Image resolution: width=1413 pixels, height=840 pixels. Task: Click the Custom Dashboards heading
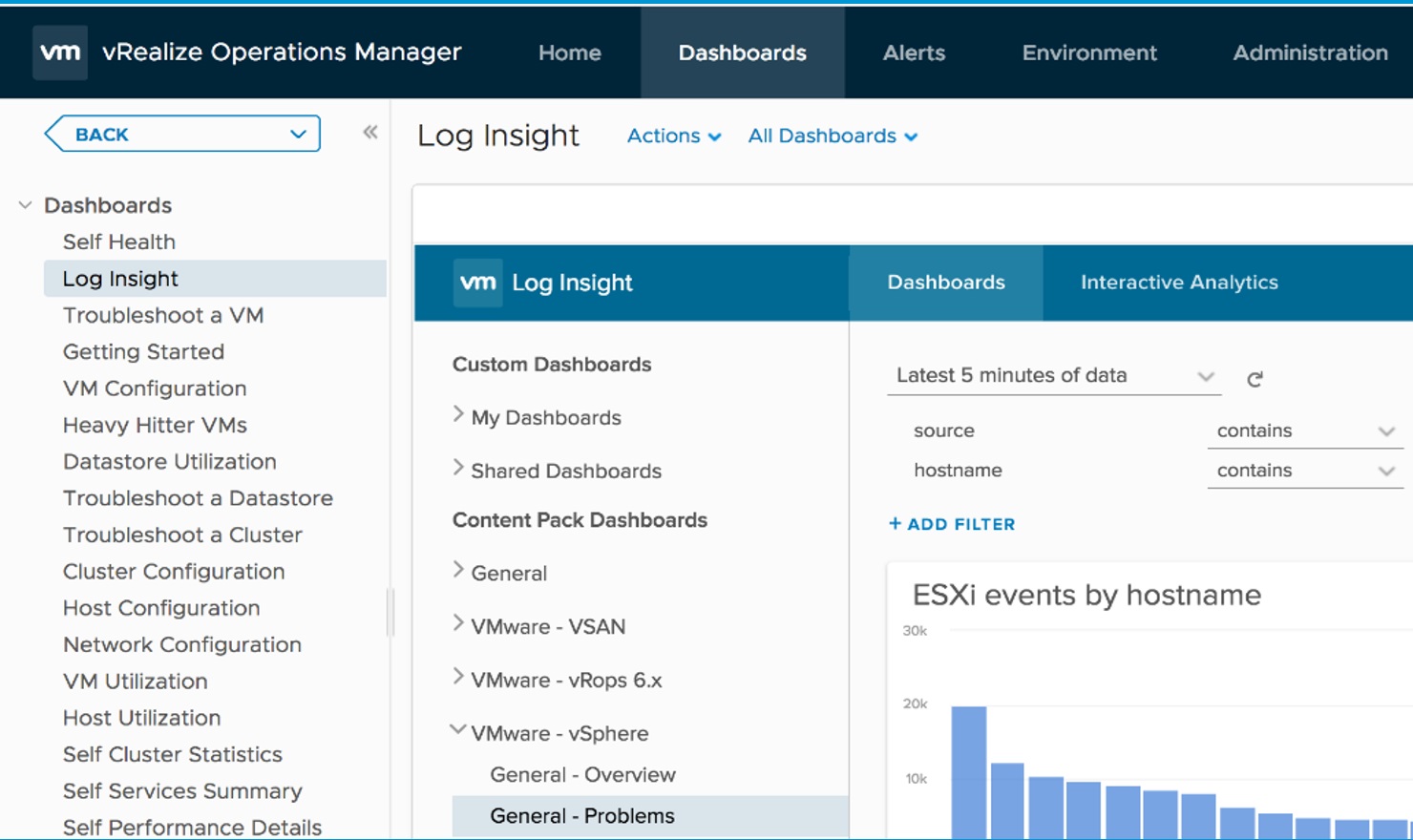coord(552,365)
